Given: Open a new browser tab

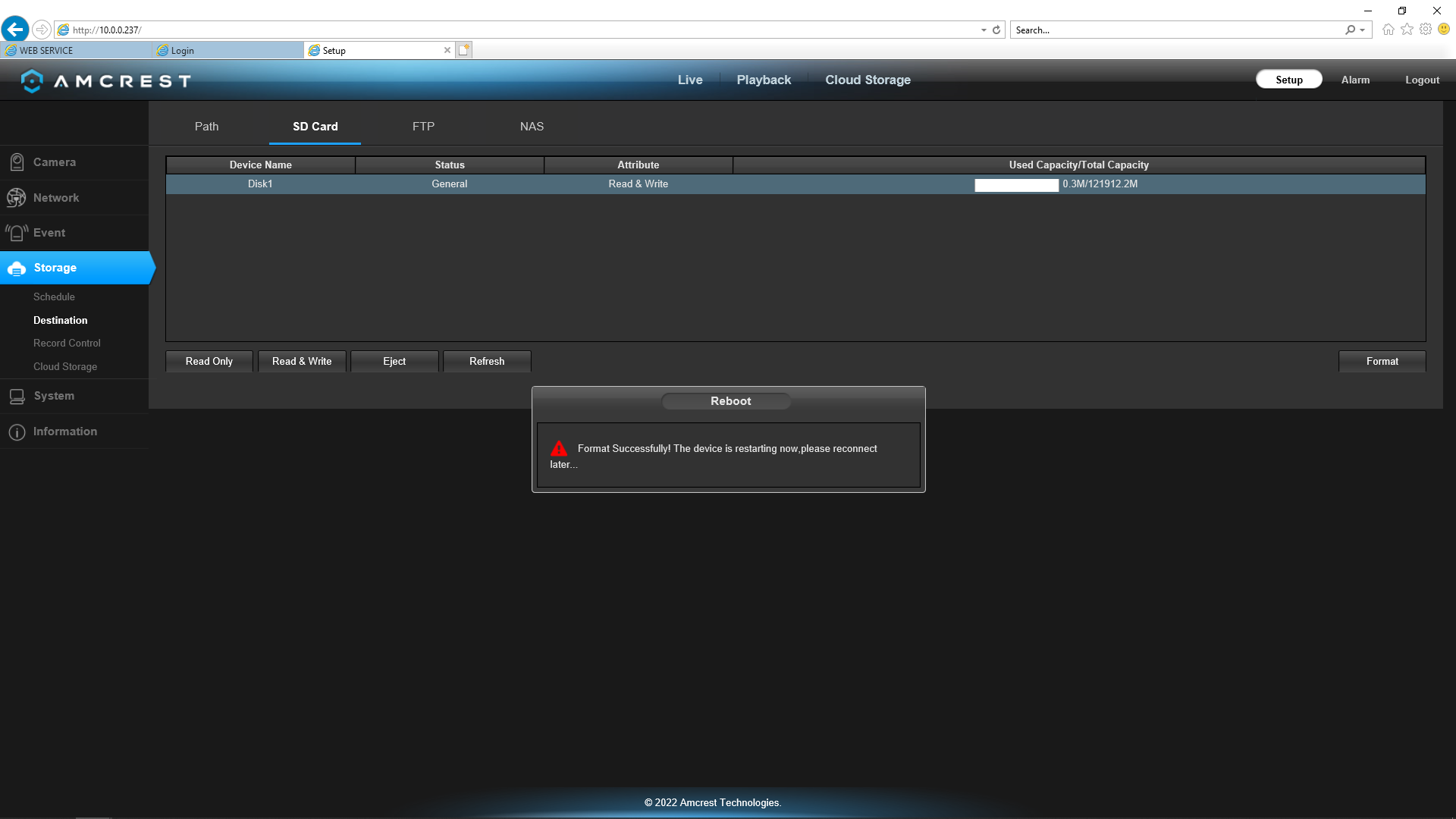Looking at the screenshot, I should pyautogui.click(x=464, y=50).
